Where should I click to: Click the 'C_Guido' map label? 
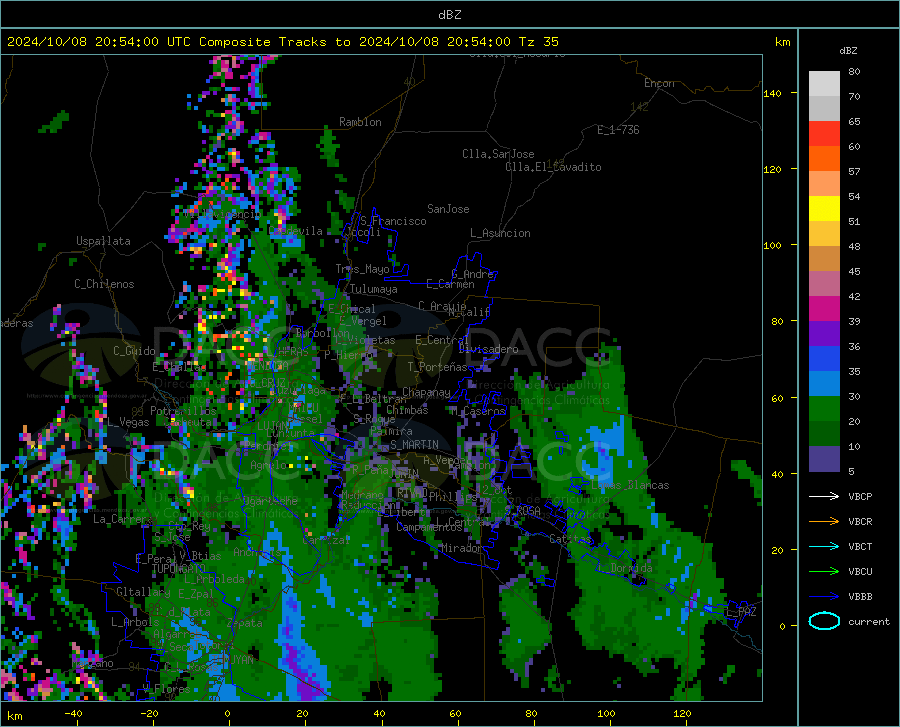tap(134, 351)
